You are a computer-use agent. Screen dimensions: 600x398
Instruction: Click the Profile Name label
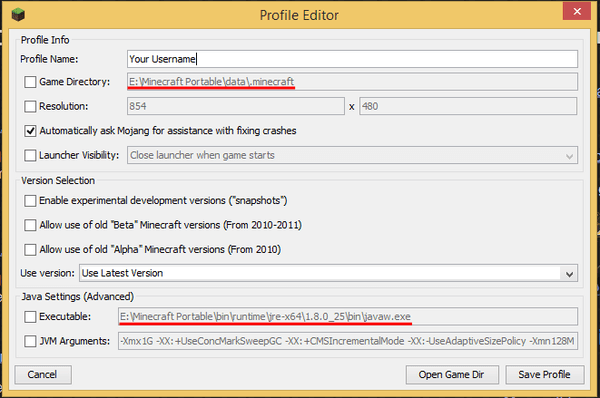coord(49,59)
